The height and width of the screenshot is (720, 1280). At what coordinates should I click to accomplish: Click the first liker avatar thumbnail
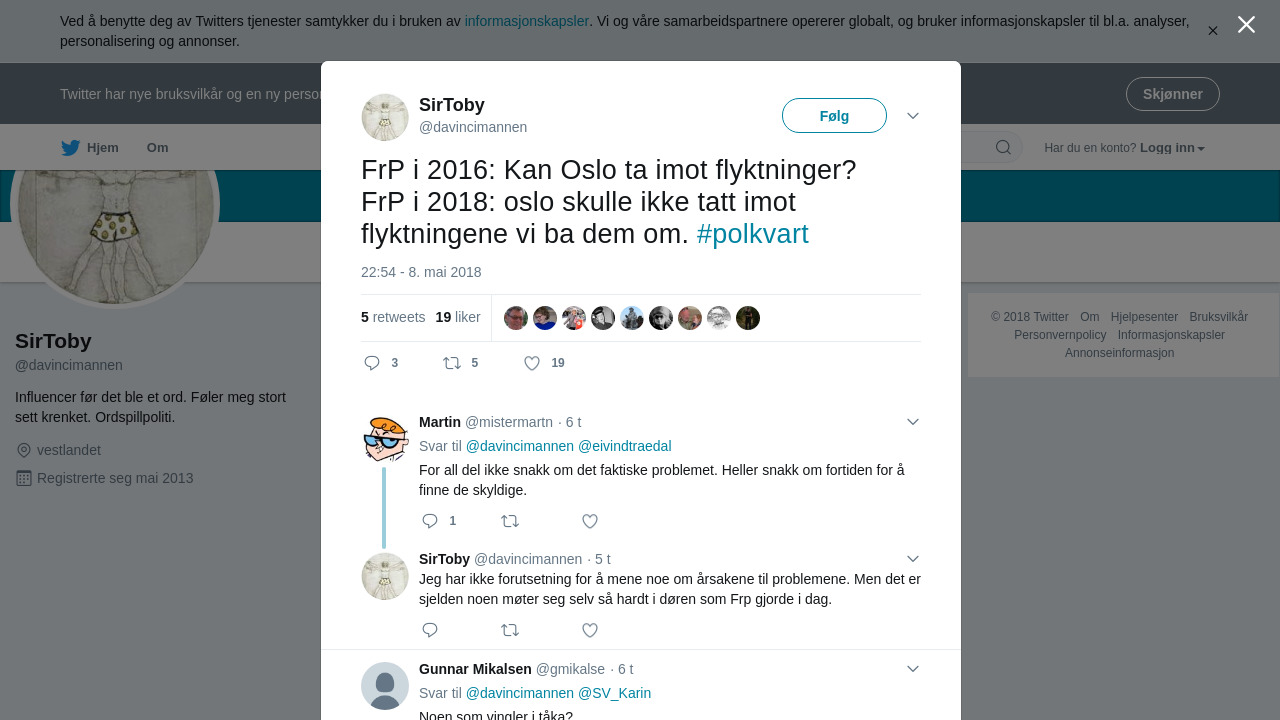pos(516,318)
